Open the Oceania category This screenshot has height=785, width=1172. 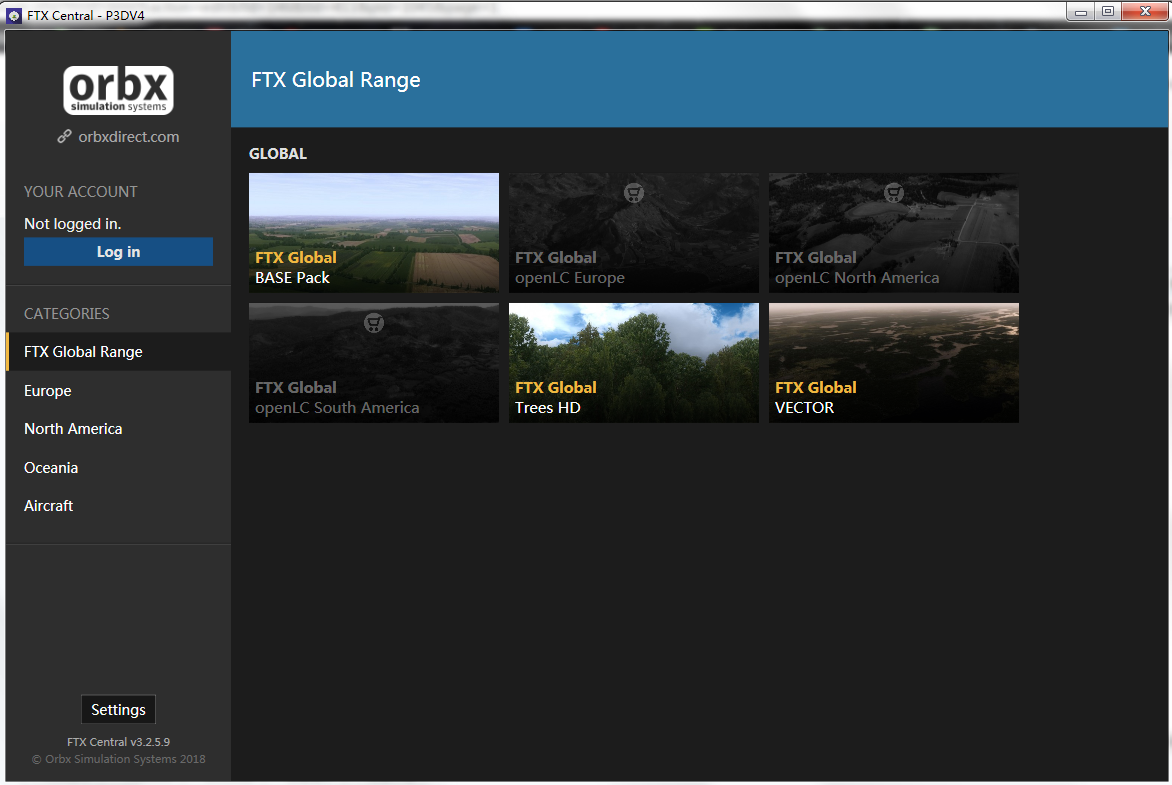click(x=118, y=467)
